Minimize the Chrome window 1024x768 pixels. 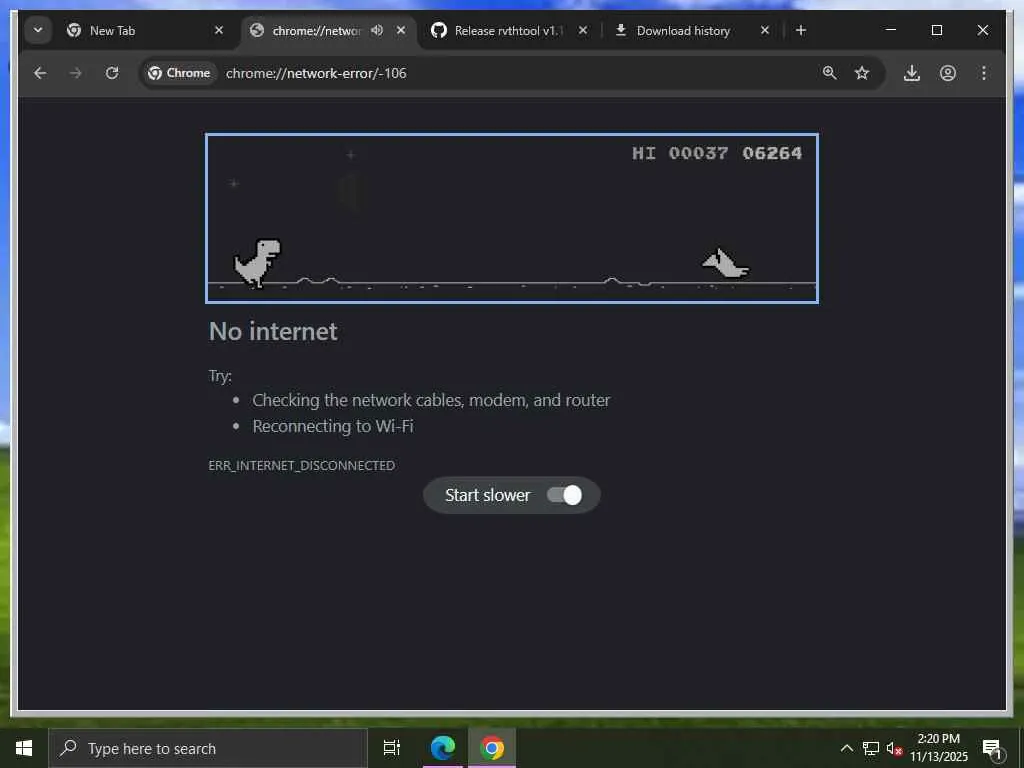pyautogui.click(x=891, y=30)
